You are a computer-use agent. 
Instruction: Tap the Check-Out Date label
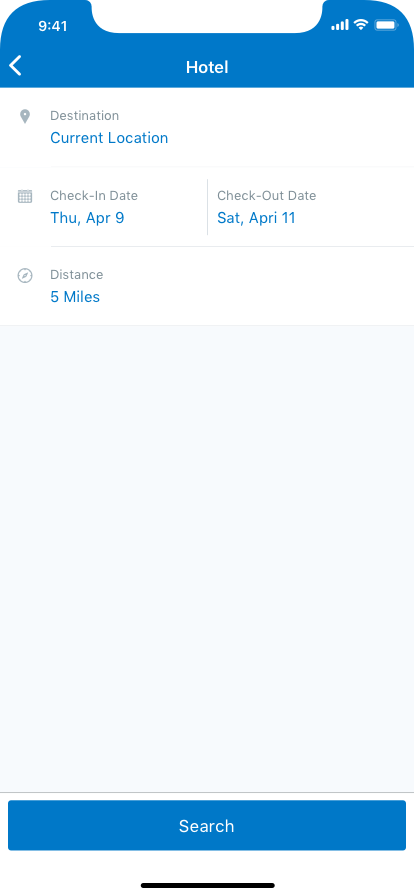pos(266,195)
